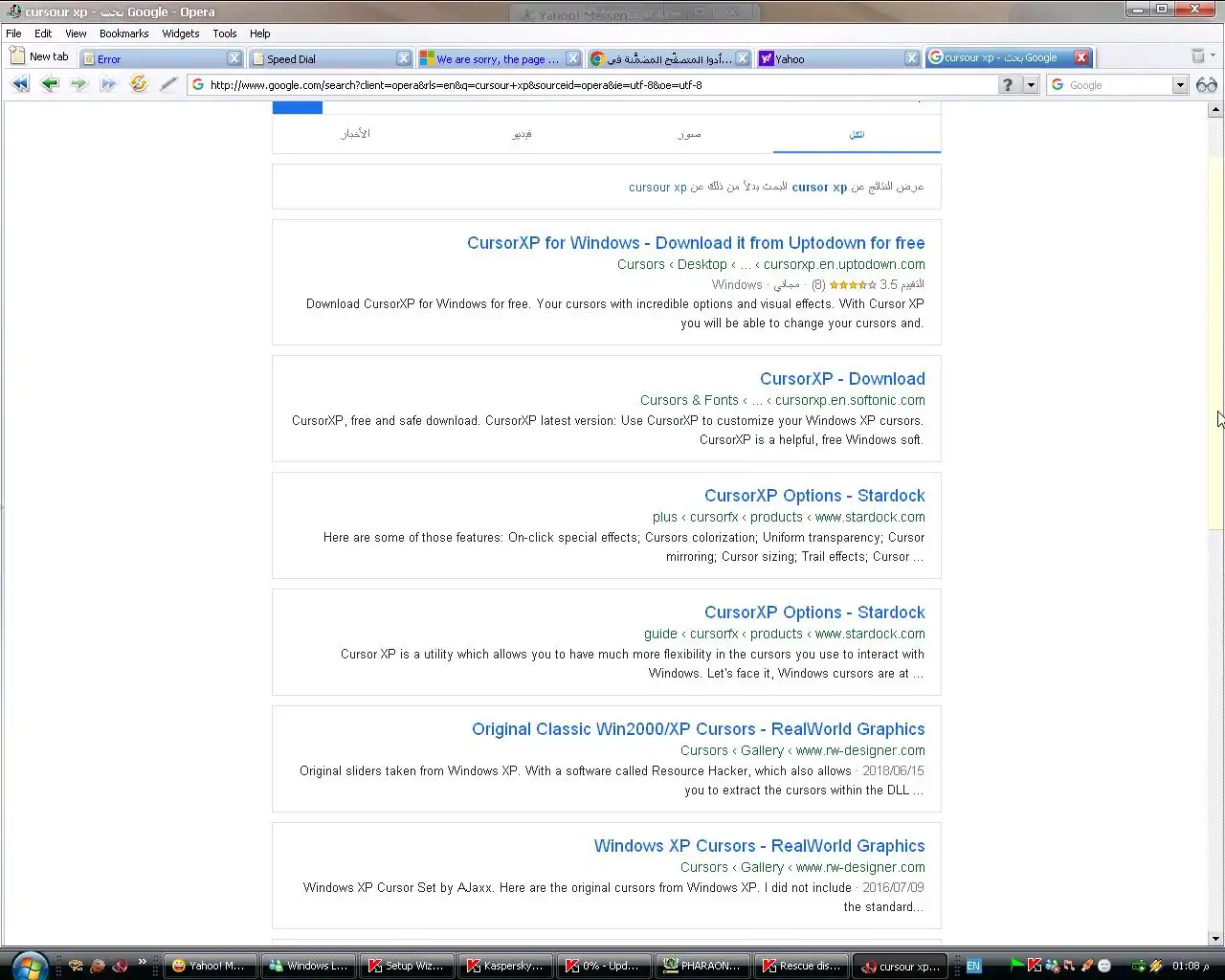Viewport: 1225px width, 980px height.
Task: Open the 'CursorXP - Download' Softonic result
Action: tap(842, 379)
